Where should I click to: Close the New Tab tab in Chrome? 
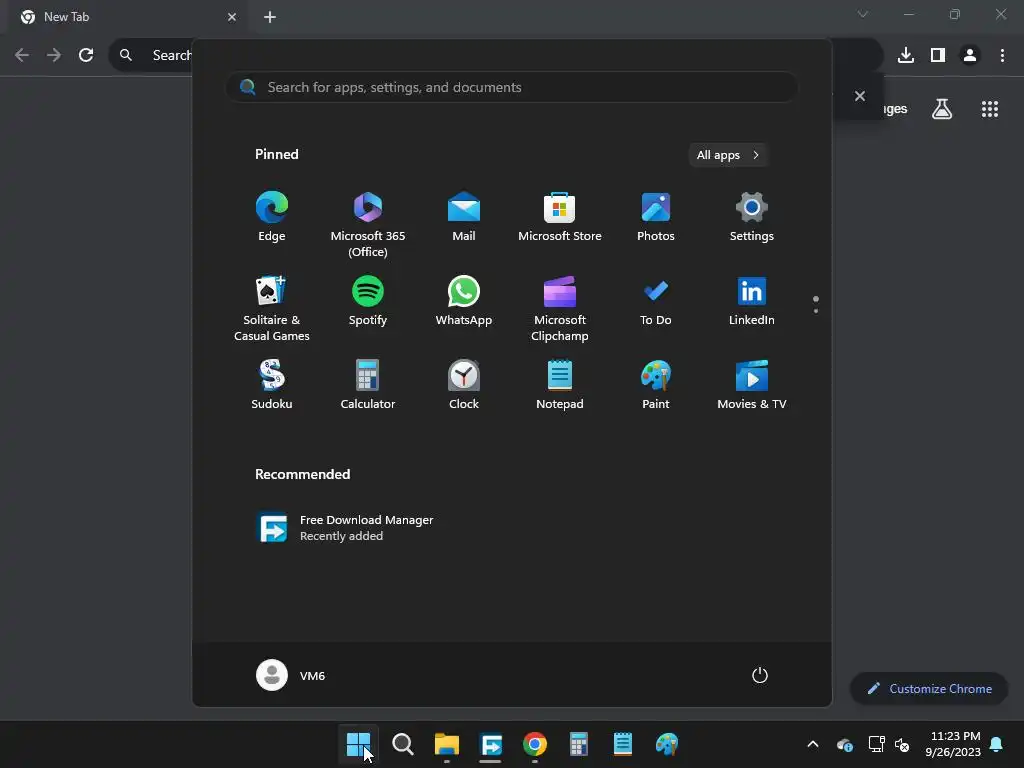tap(232, 17)
